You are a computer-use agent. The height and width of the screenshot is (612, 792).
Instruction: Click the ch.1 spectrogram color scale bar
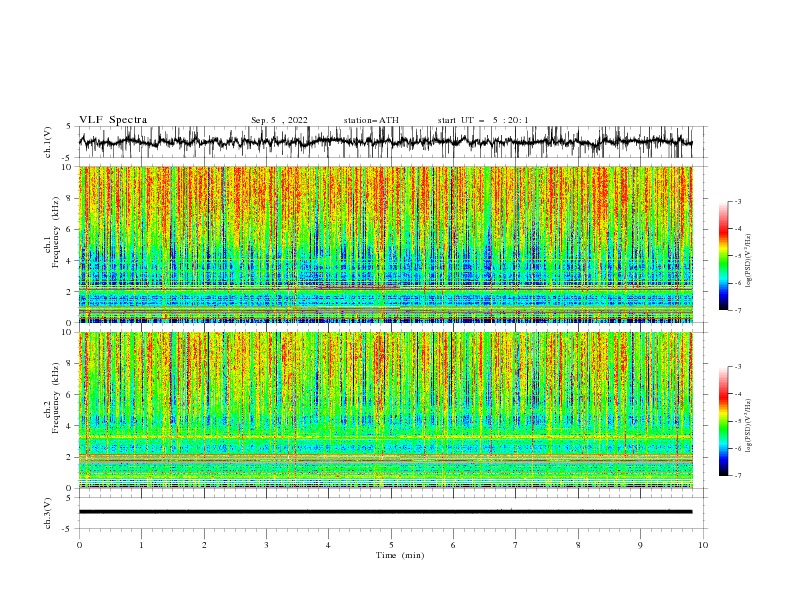(724, 256)
